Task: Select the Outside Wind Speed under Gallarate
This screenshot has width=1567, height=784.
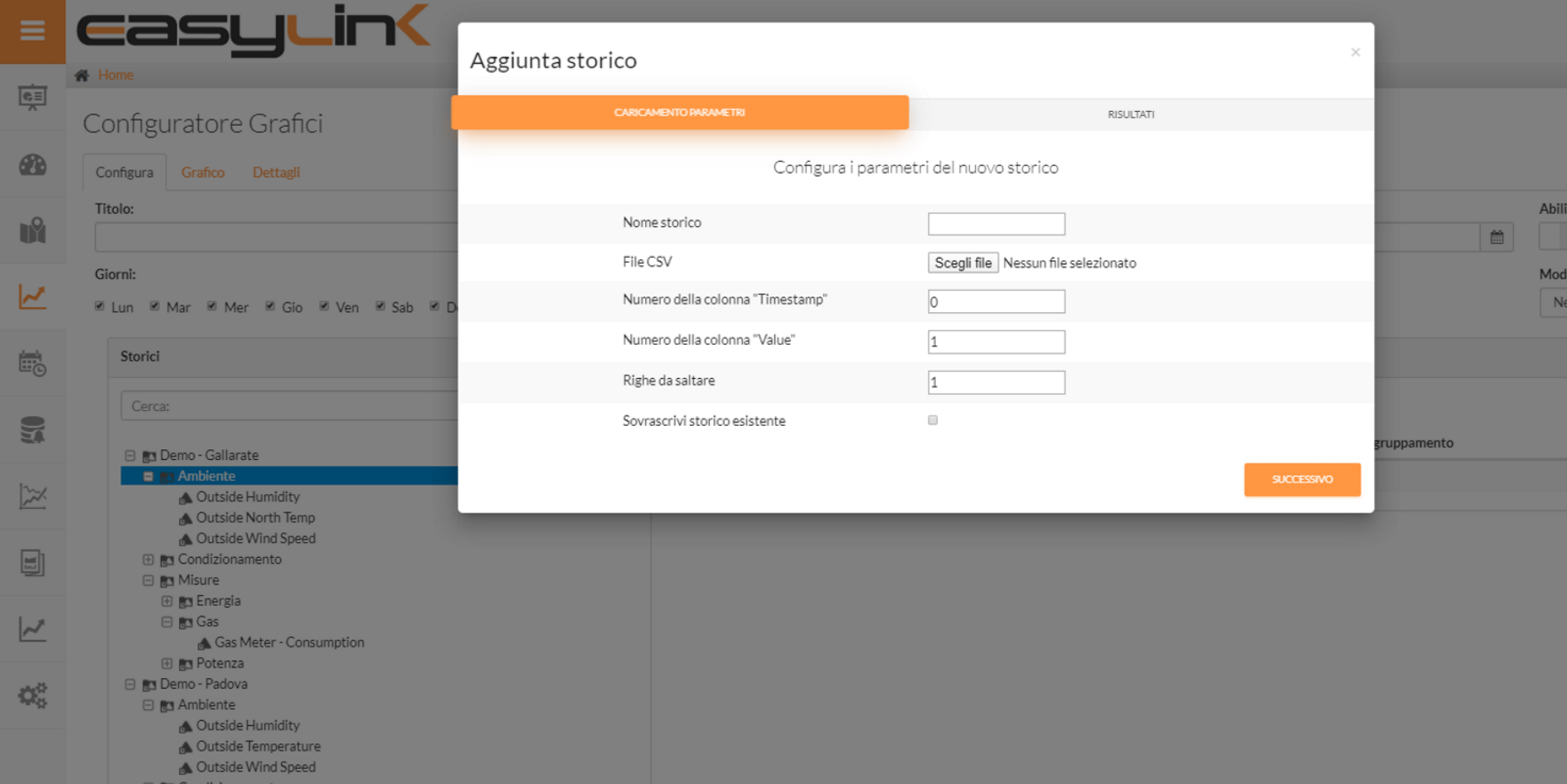Action: 256,539
